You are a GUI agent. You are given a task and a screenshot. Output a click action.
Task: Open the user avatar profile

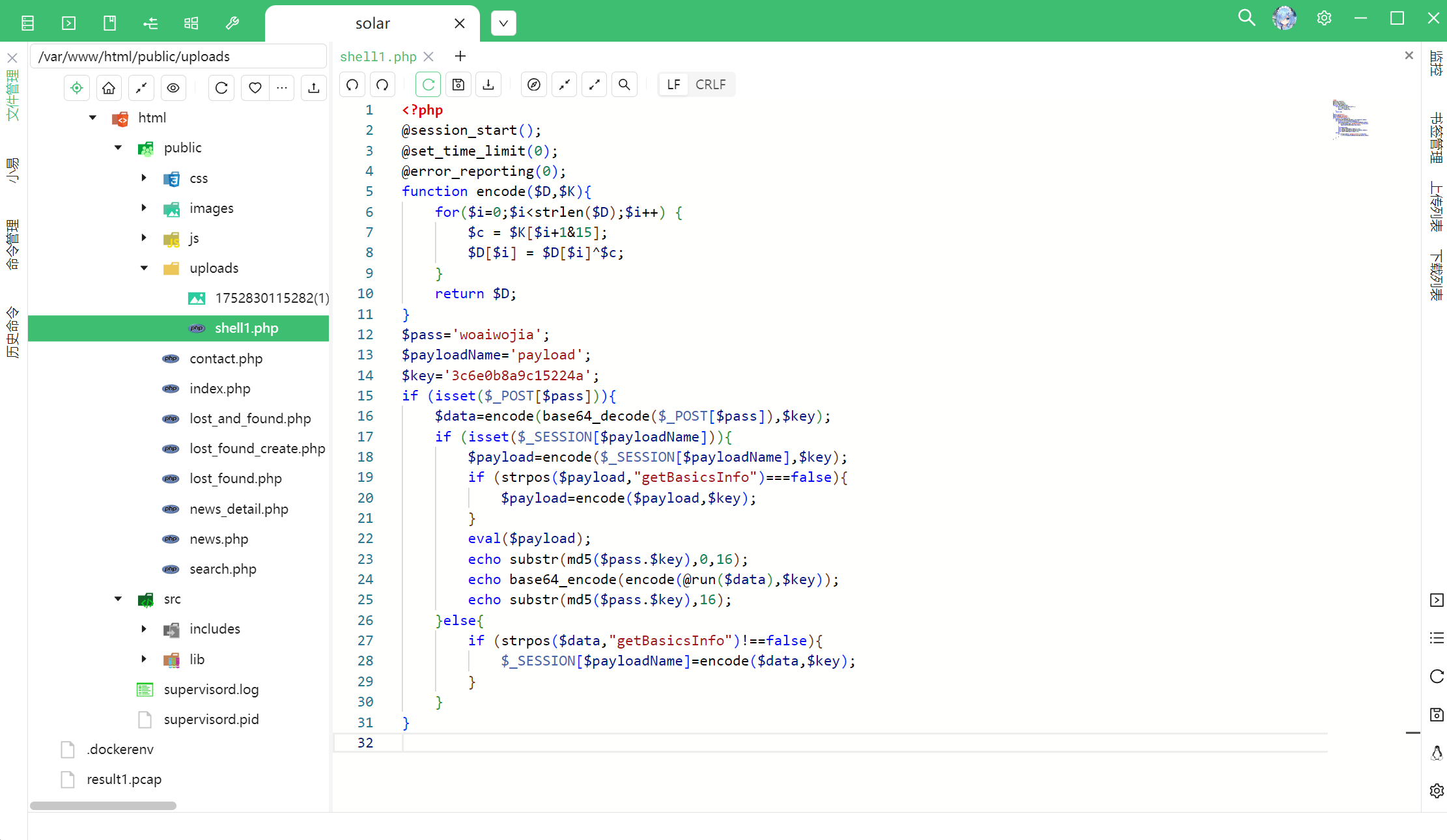[1285, 18]
